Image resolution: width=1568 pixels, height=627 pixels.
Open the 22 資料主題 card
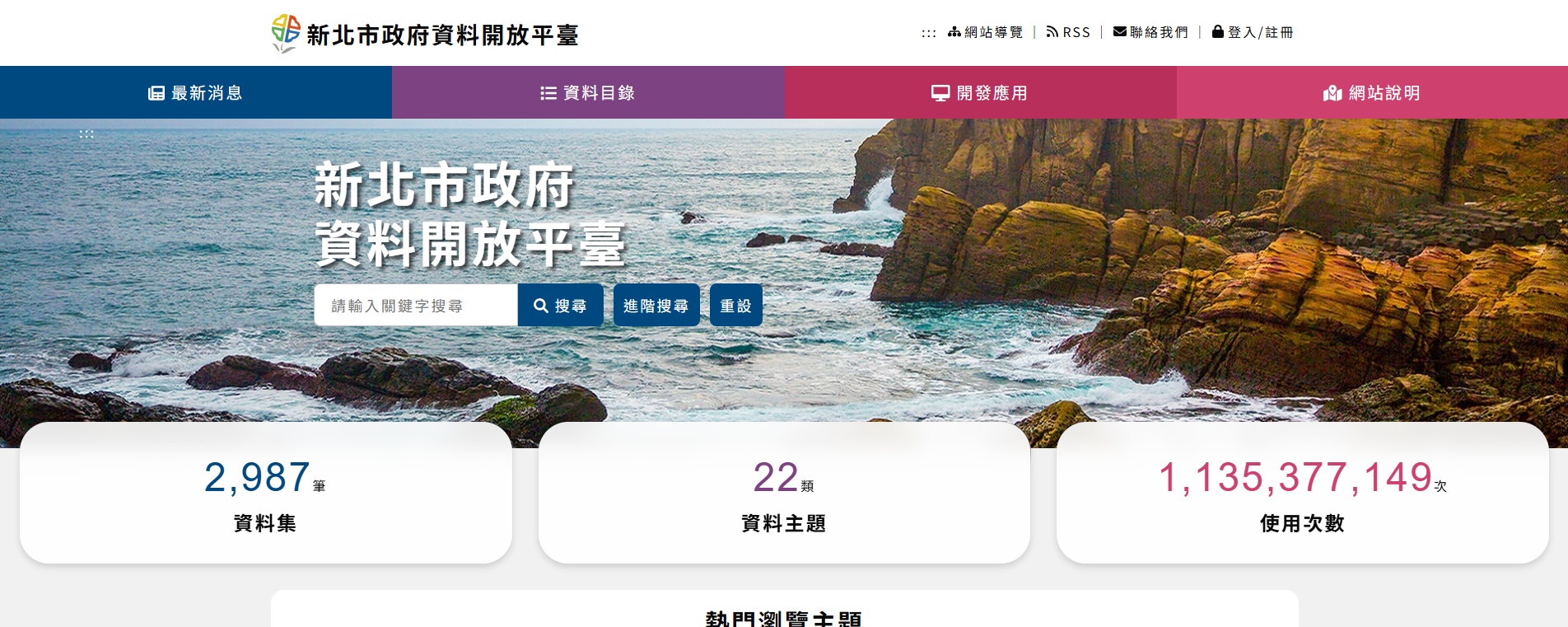[784, 493]
